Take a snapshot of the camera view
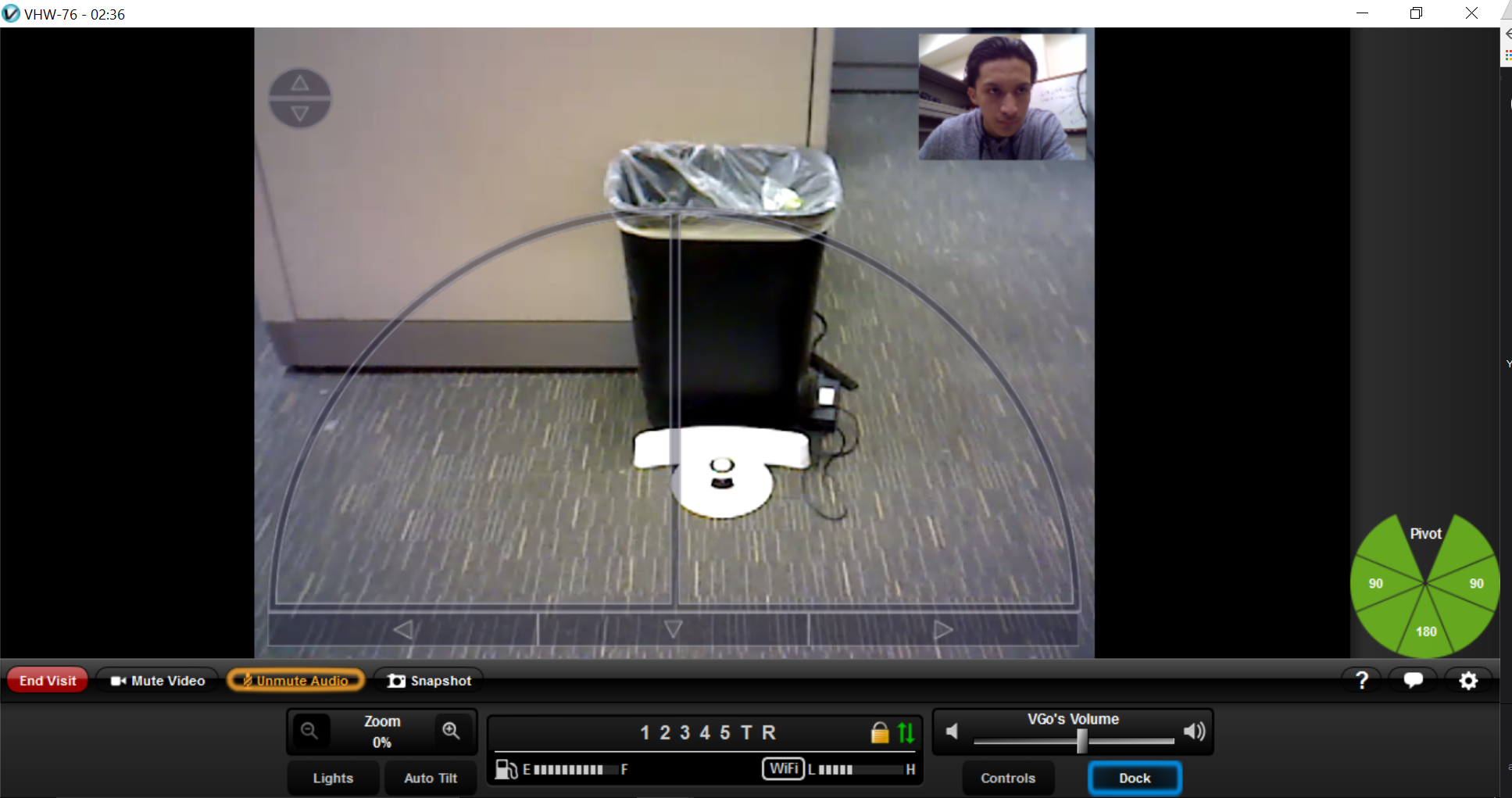The width and height of the screenshot is (1512, 798). tap(430, 681)
